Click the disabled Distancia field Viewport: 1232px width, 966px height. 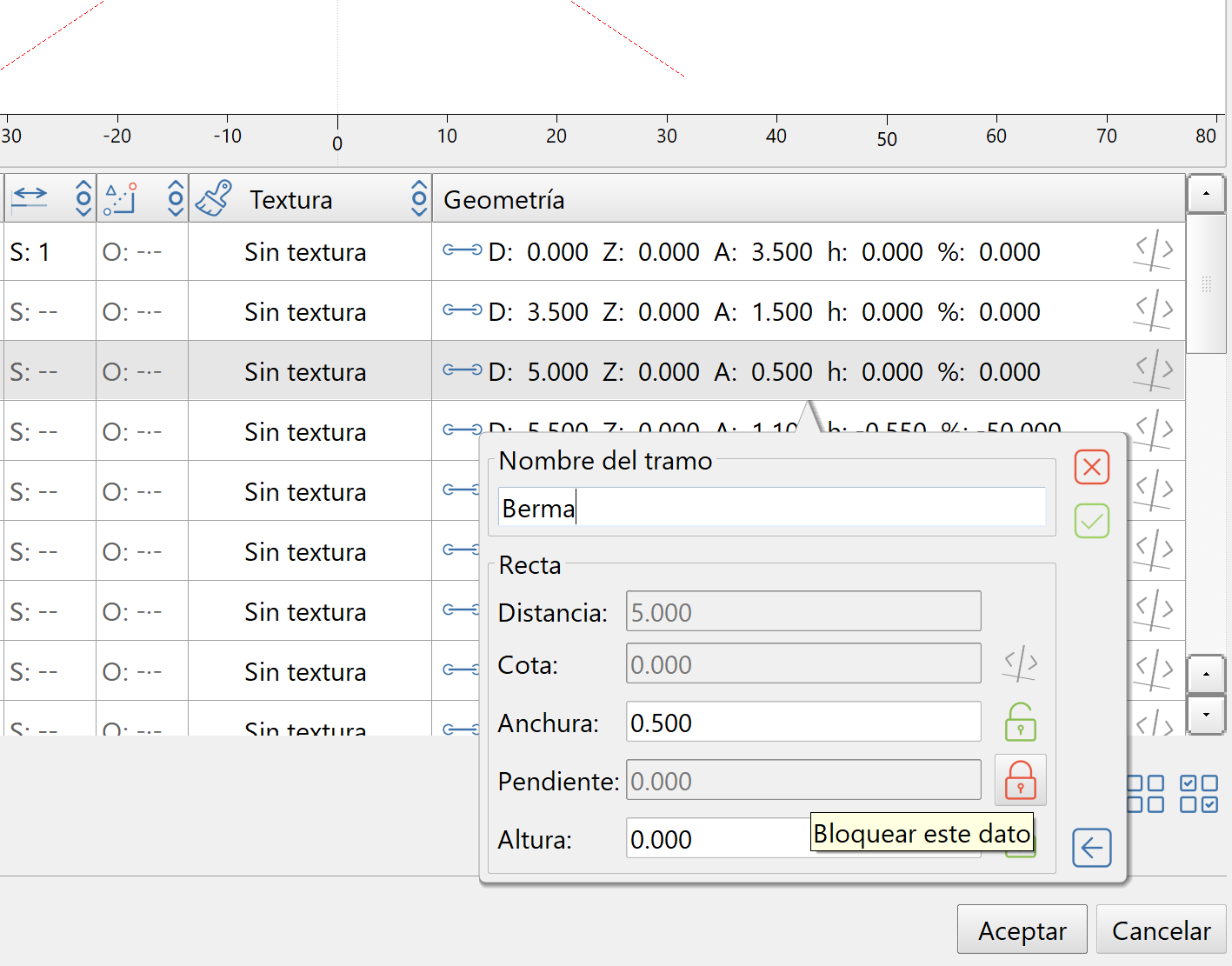click(x=803, y=611)
